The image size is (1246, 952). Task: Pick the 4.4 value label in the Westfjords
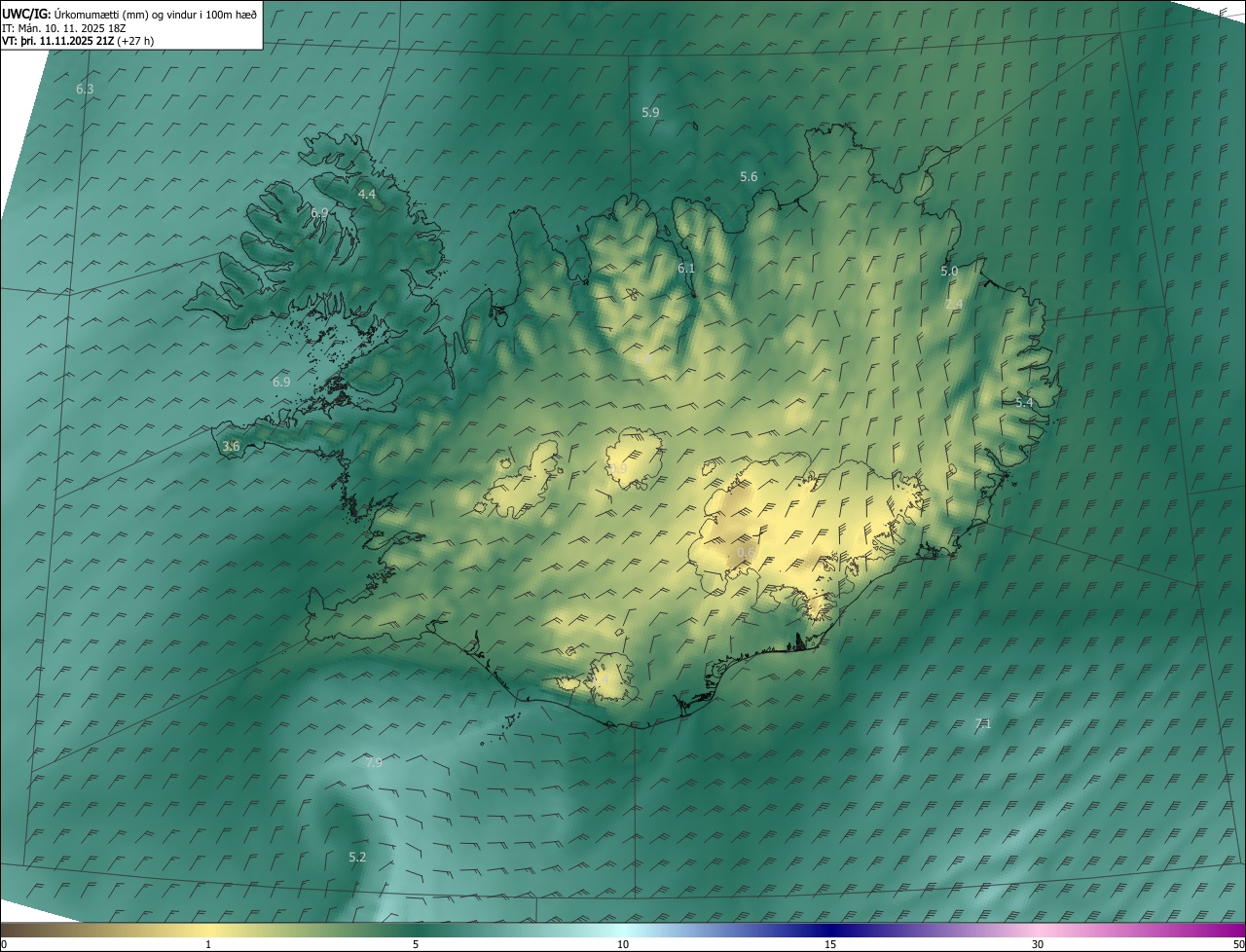[x=367, y=194]
